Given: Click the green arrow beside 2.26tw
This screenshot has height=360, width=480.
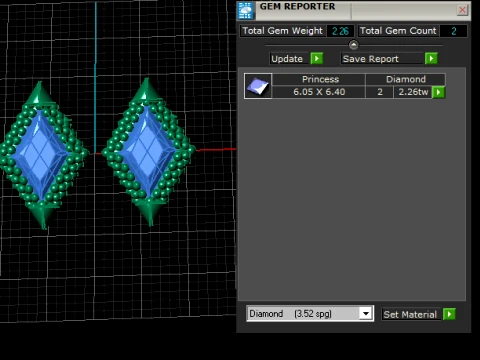Looking at the screenshot, I should coord(438,92).
